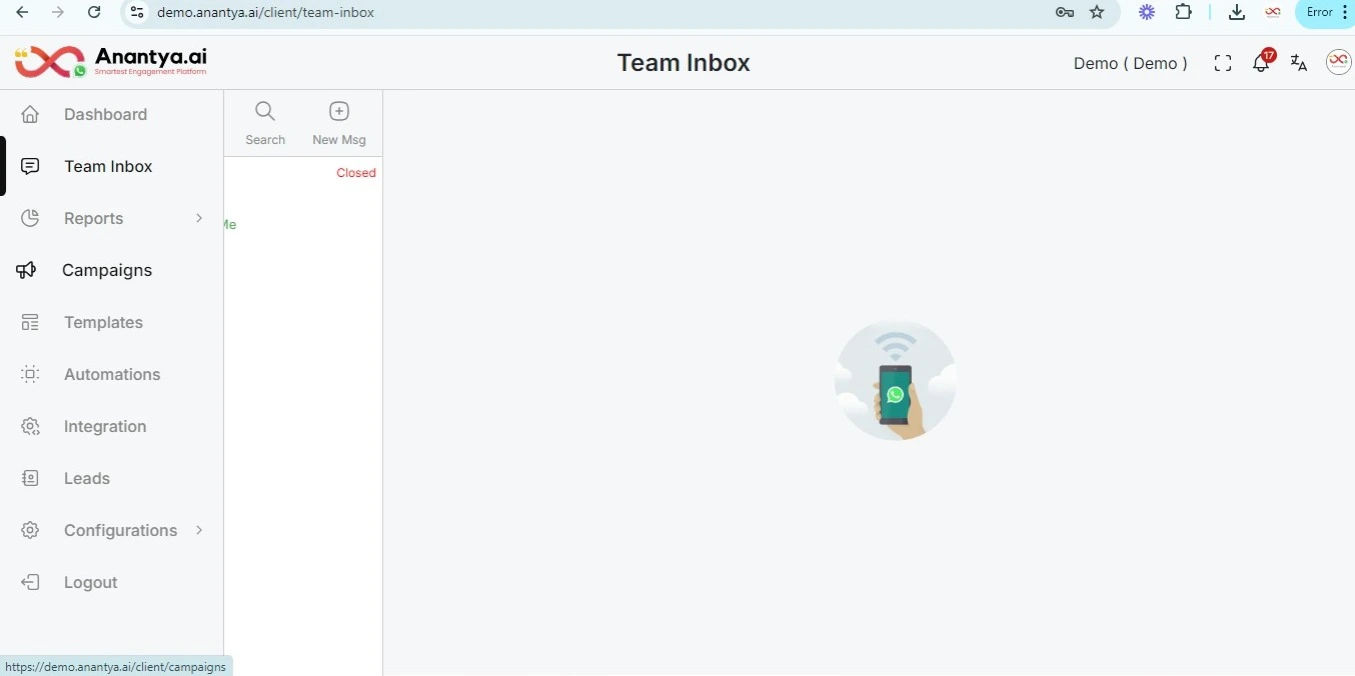This screenshot has width=1355, height=676.
Task: Click the Anantya.ai logo
Action: 111,61
